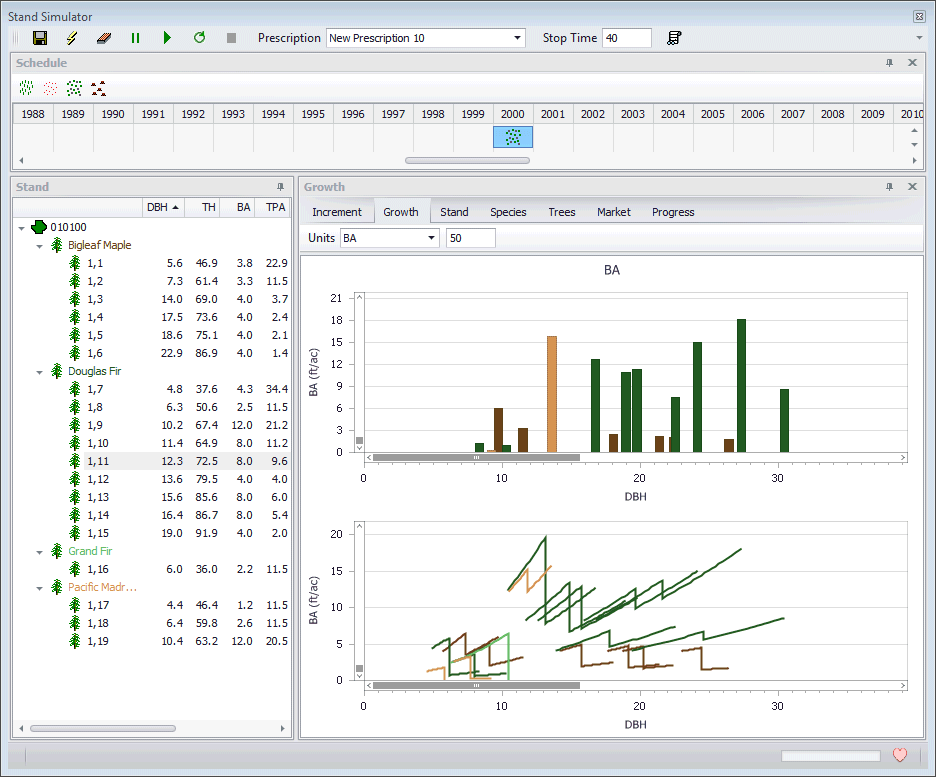Screen dimensions: 936x777
Task: Click the lightning bolt toolbar icon
Action: [x=72, y=38]
